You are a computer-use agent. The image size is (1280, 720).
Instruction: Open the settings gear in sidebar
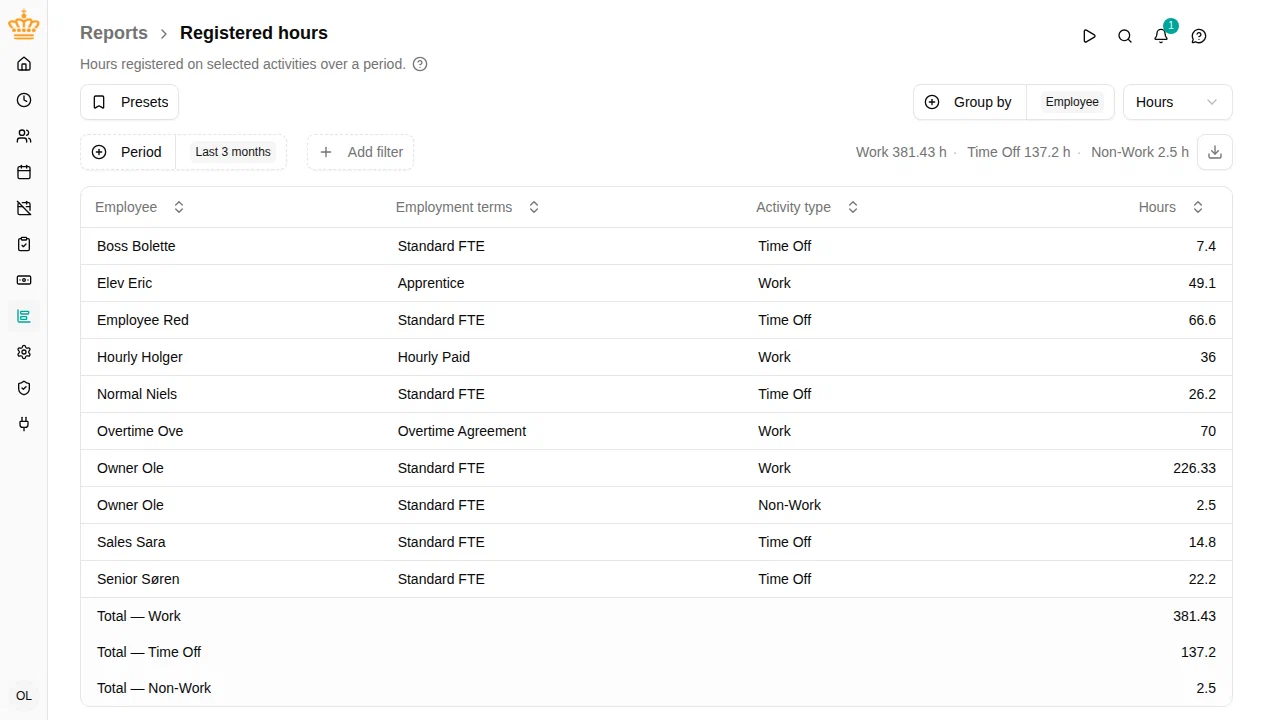pos(24,352)
